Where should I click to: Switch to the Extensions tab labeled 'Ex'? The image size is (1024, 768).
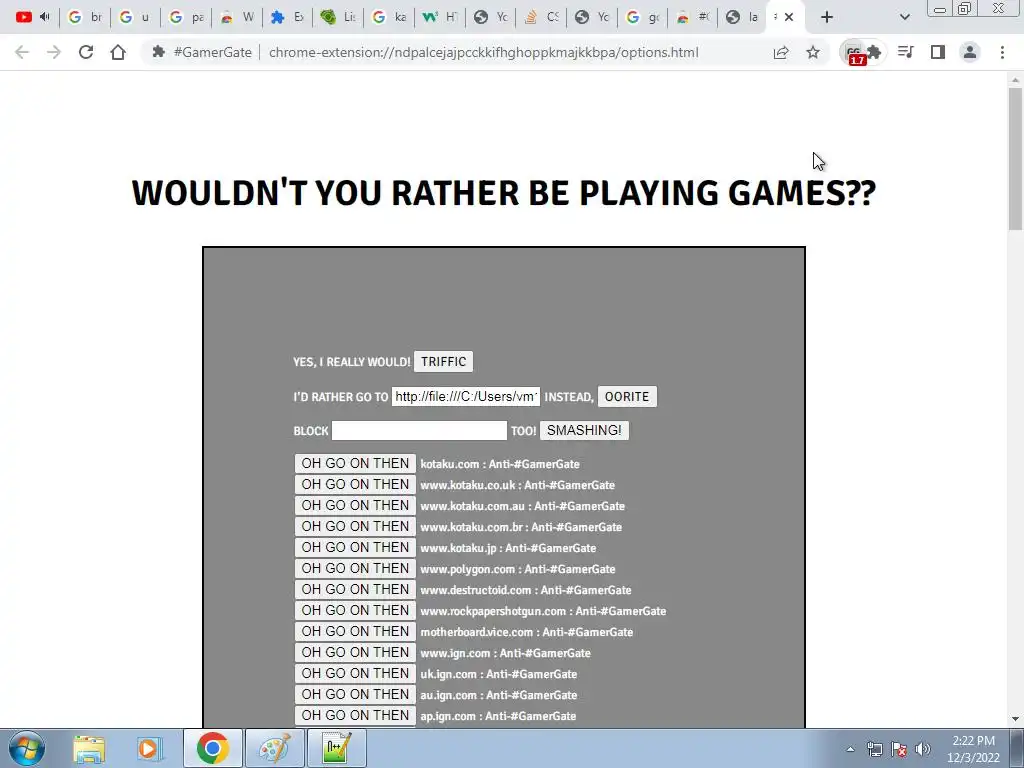click(x=287, y=17)
